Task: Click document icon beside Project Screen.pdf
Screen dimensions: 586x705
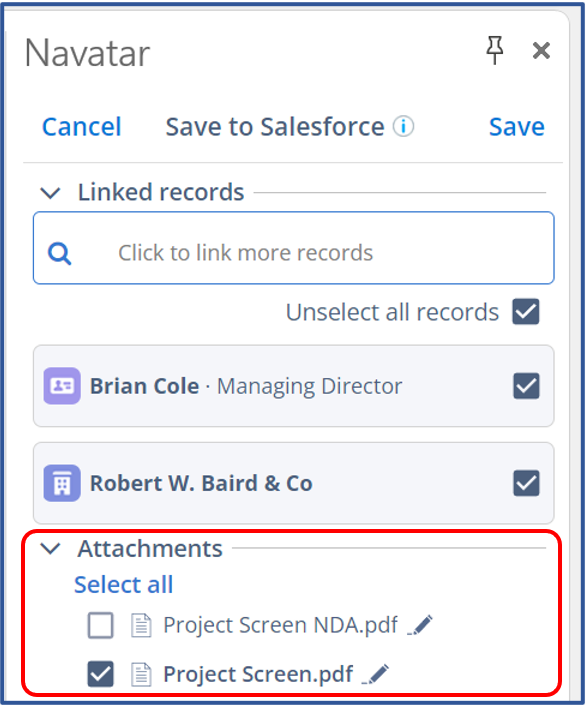Action: coord(141,674)
